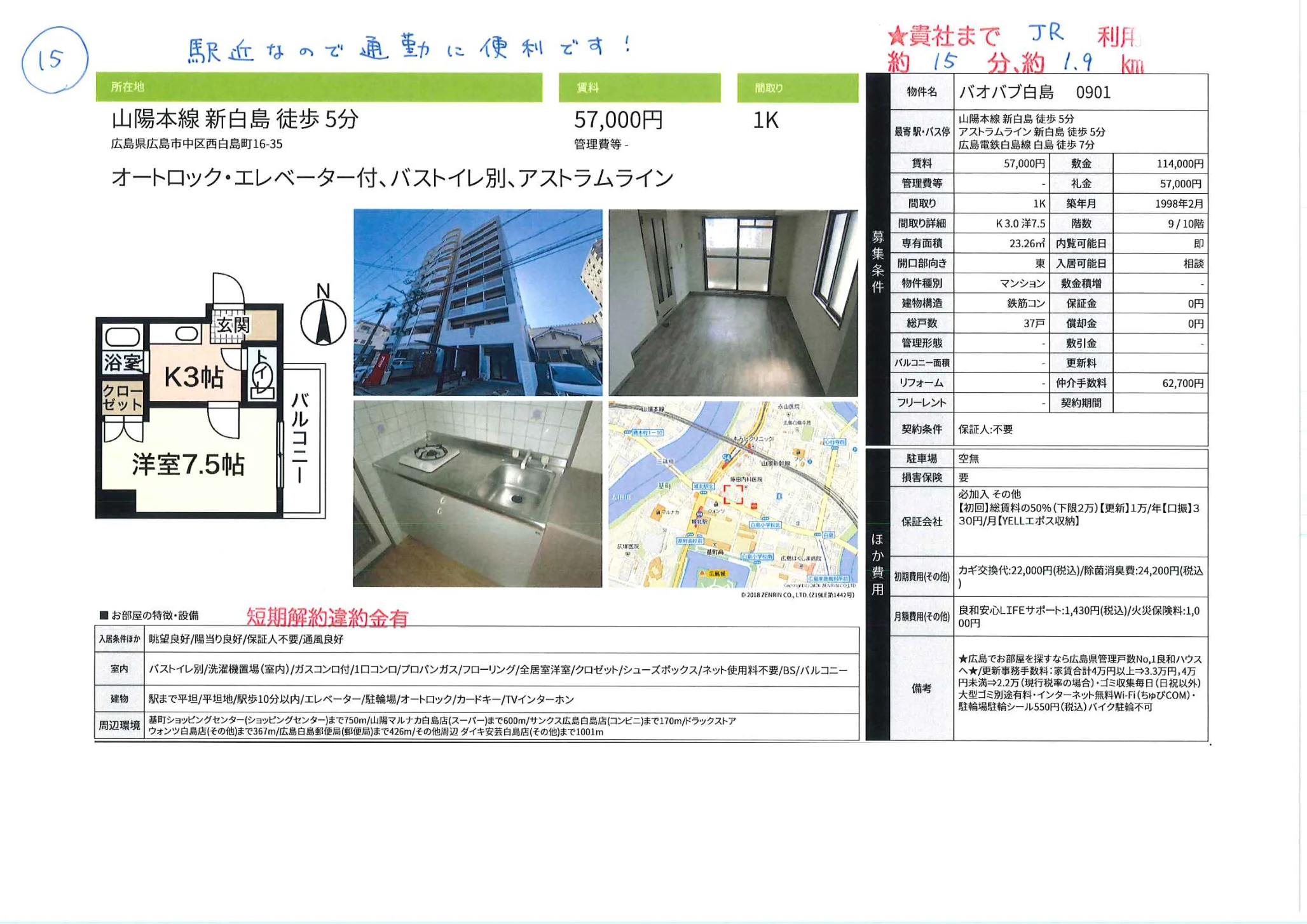Click the red 短期解約違約金有 notice
Screen dimensions: 1307x924
pyautogui.click(x=327, y=618)
